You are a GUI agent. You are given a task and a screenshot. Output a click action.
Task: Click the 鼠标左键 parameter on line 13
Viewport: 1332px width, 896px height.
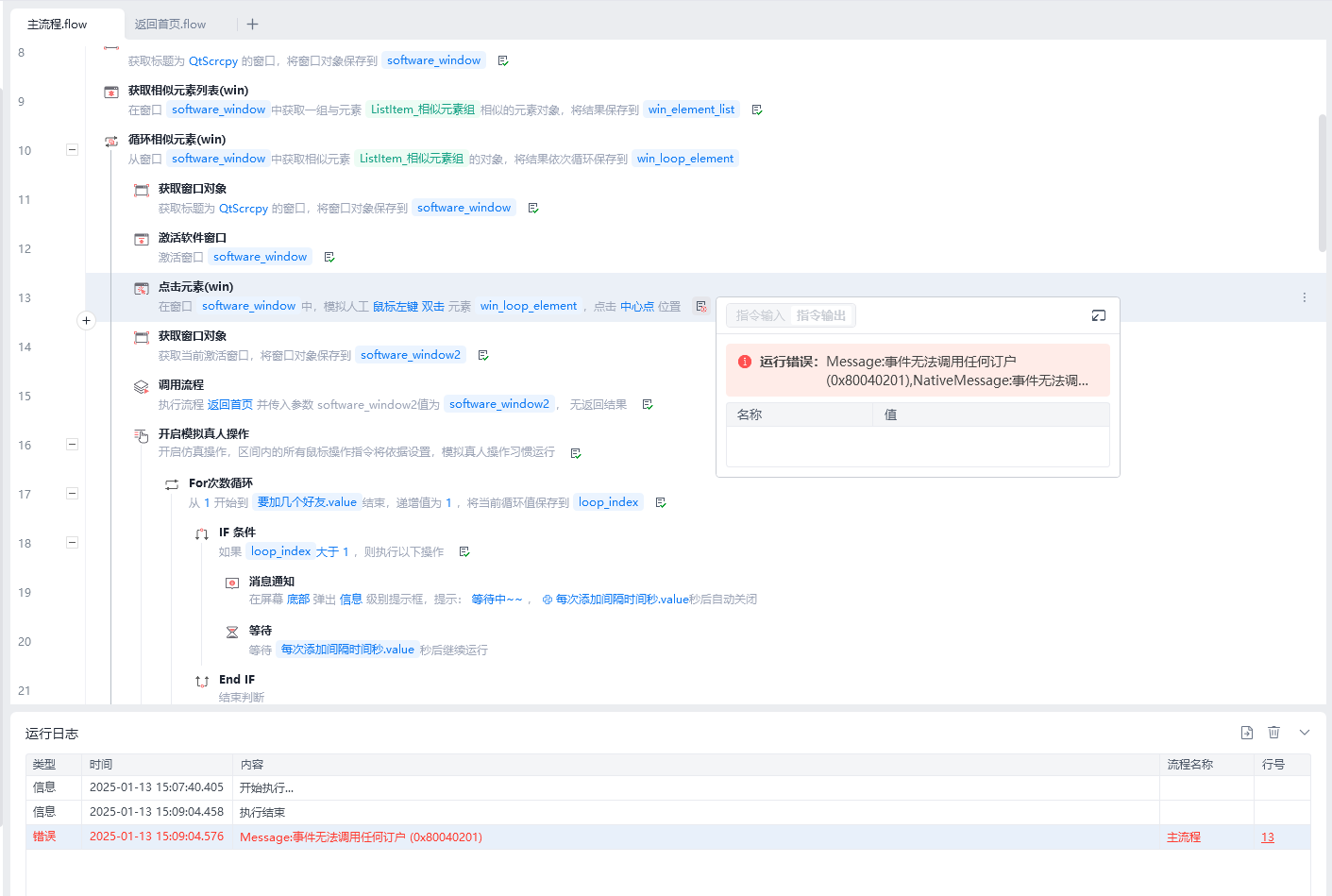pyautogui.click(x=396, y=307)
